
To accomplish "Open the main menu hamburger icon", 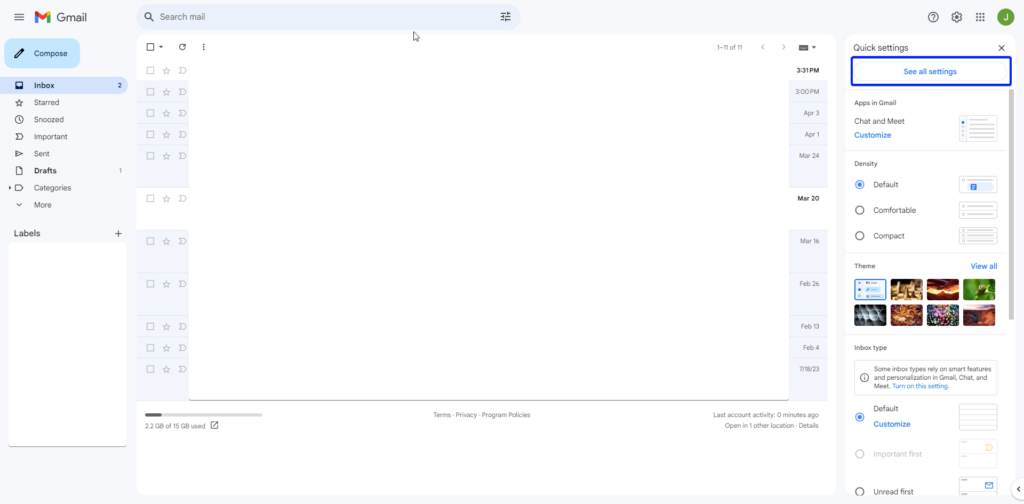I will pos(19,17).
